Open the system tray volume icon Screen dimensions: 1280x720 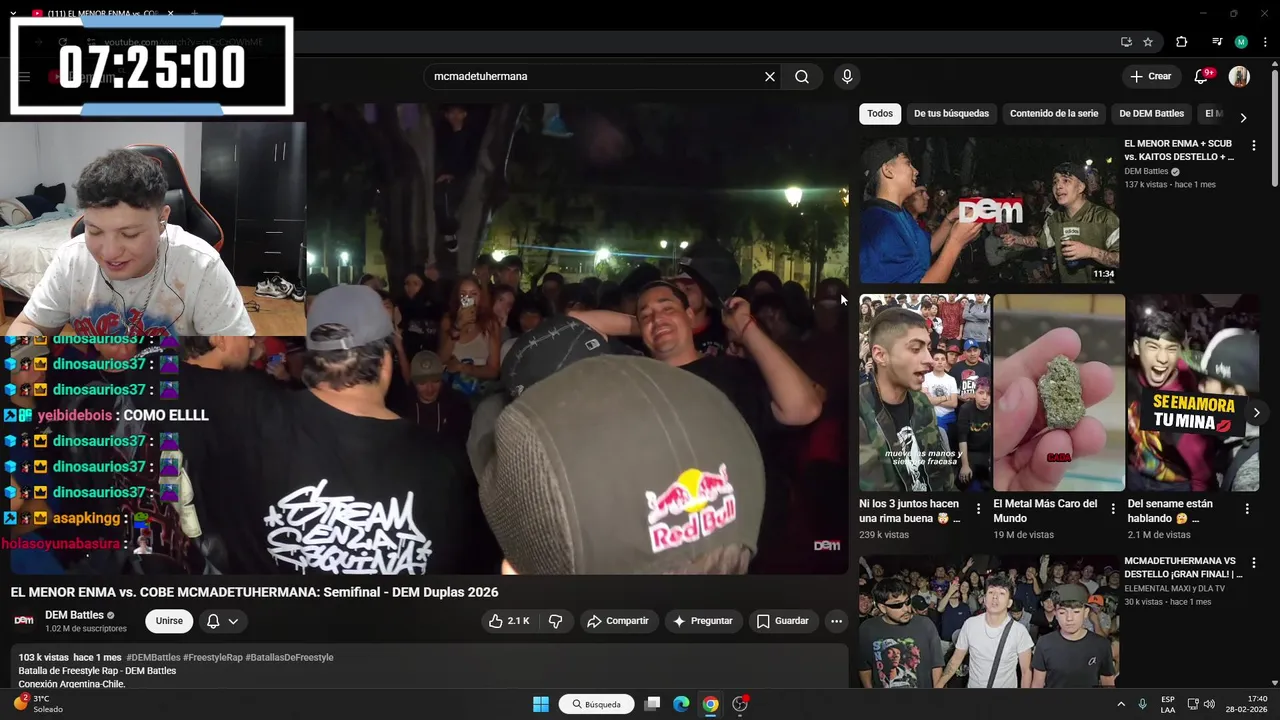coord(1208,704)
